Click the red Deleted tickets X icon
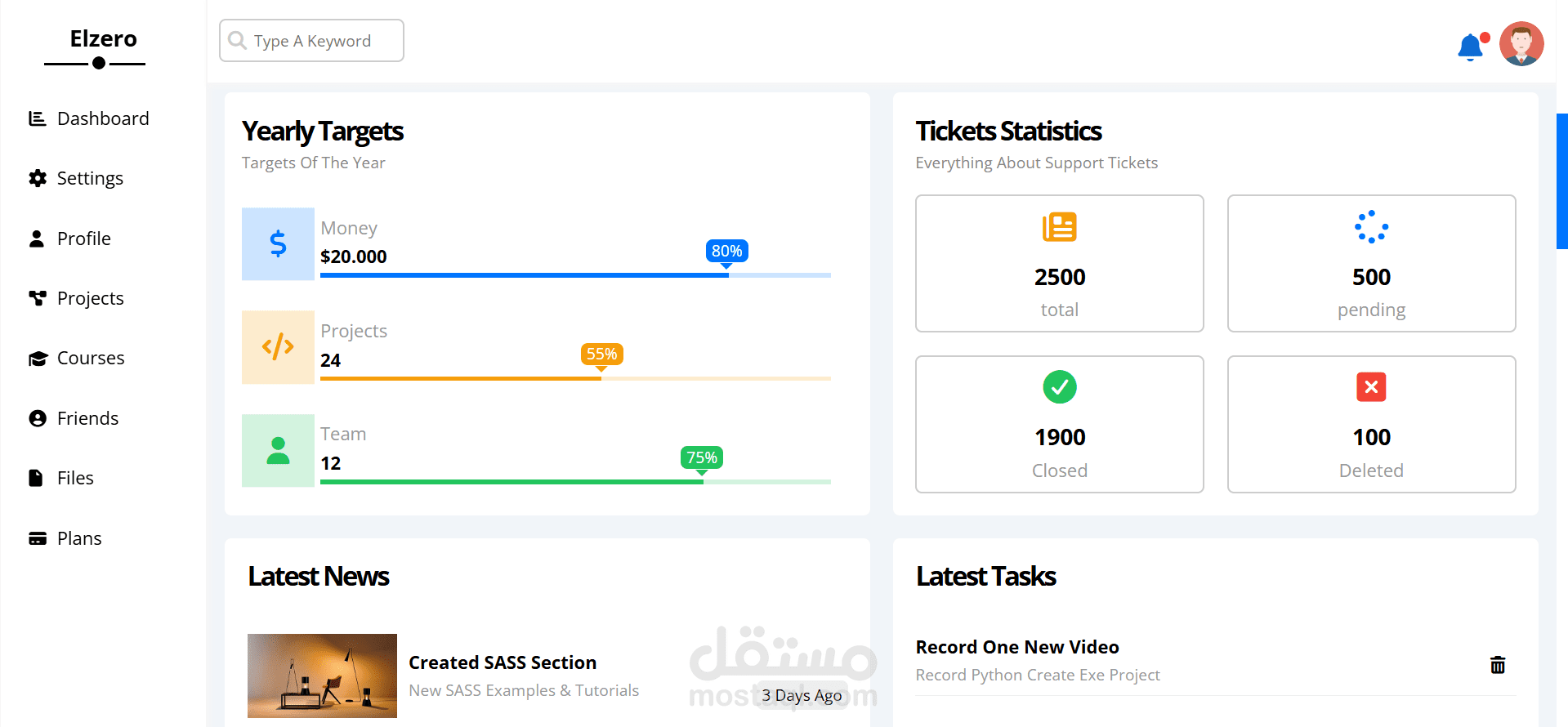 [1371, 387]
